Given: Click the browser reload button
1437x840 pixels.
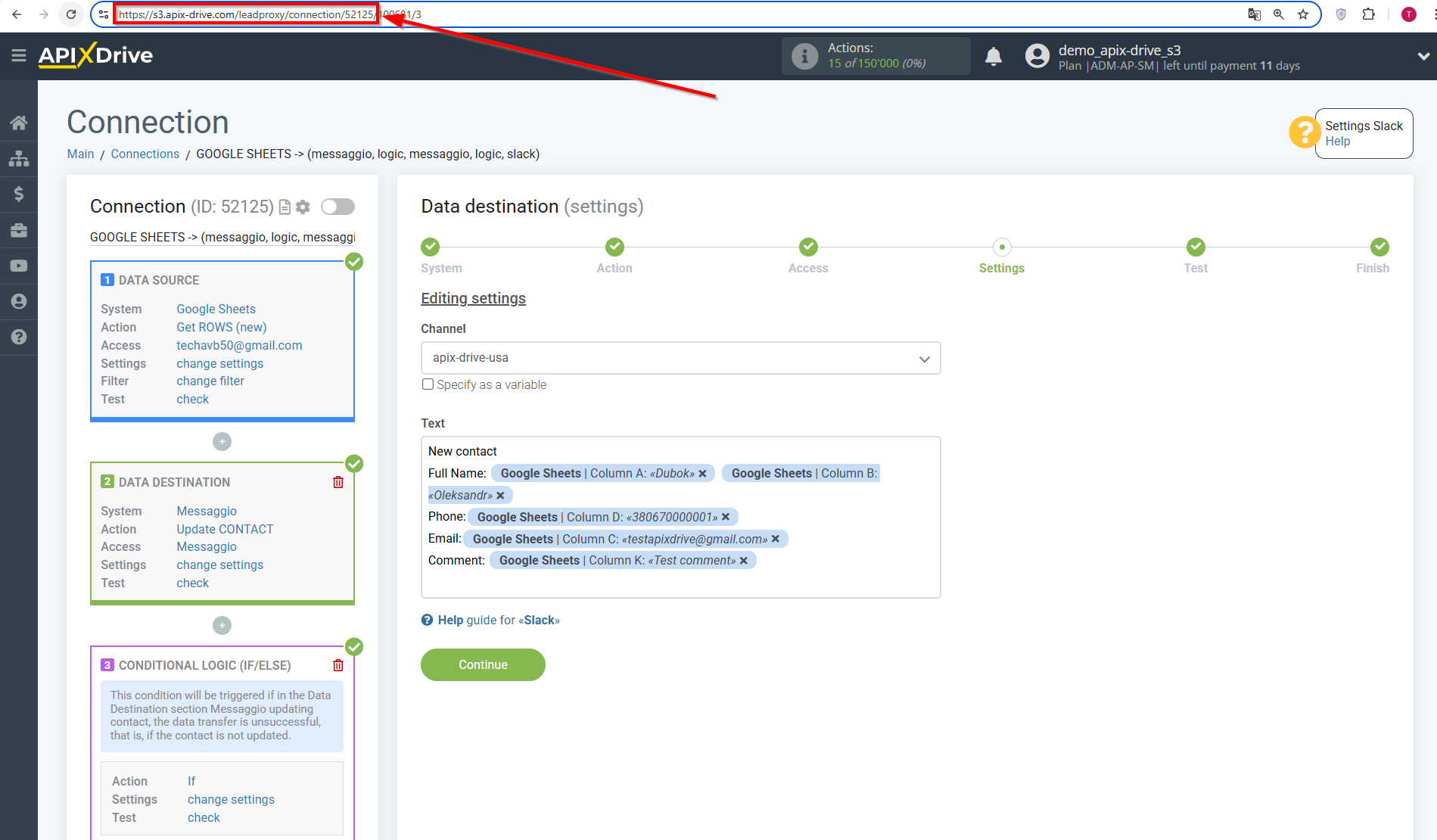Looking at the screenshot, I should click(x=70, y=14).
